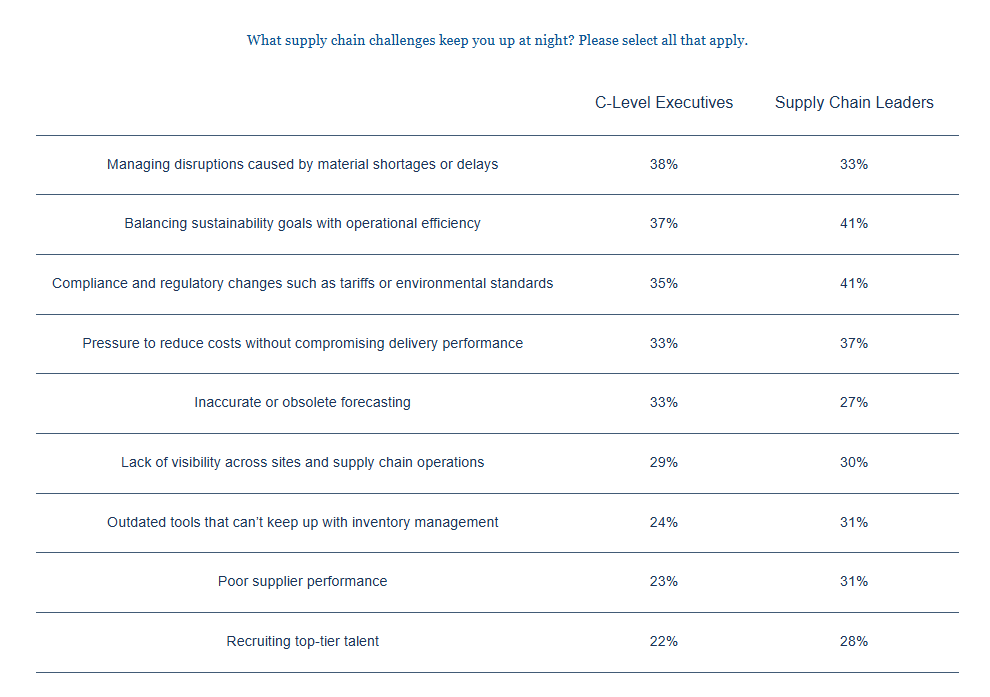This screenshot has height=697, width=990.
Task: Click the 27% value for inaccurate forecasting
Action: click(x=854, y=402)
